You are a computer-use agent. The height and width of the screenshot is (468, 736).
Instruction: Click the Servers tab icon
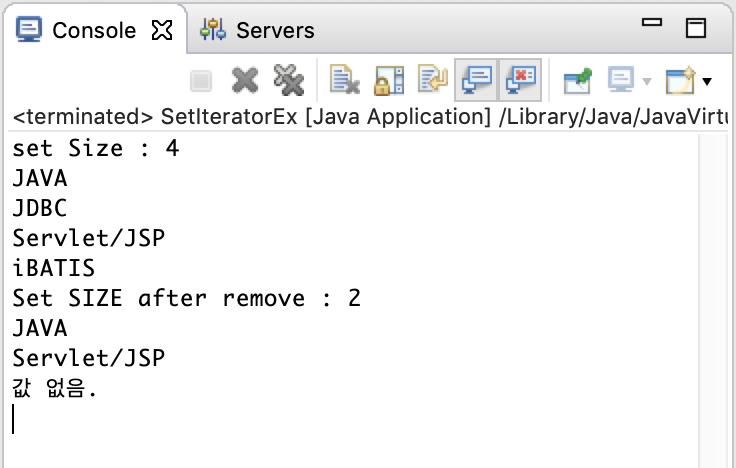click(x=213, y=30)
